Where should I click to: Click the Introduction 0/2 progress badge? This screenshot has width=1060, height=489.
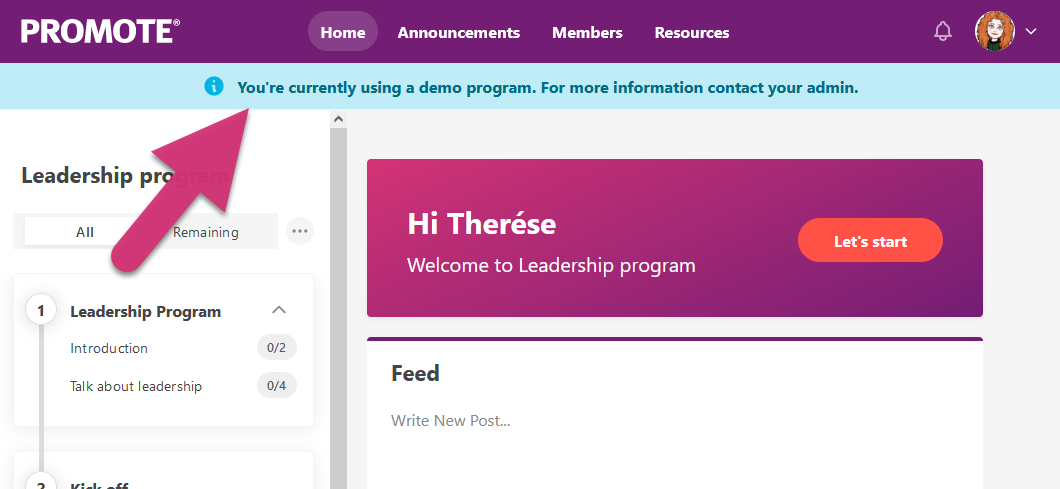(277, 348)
